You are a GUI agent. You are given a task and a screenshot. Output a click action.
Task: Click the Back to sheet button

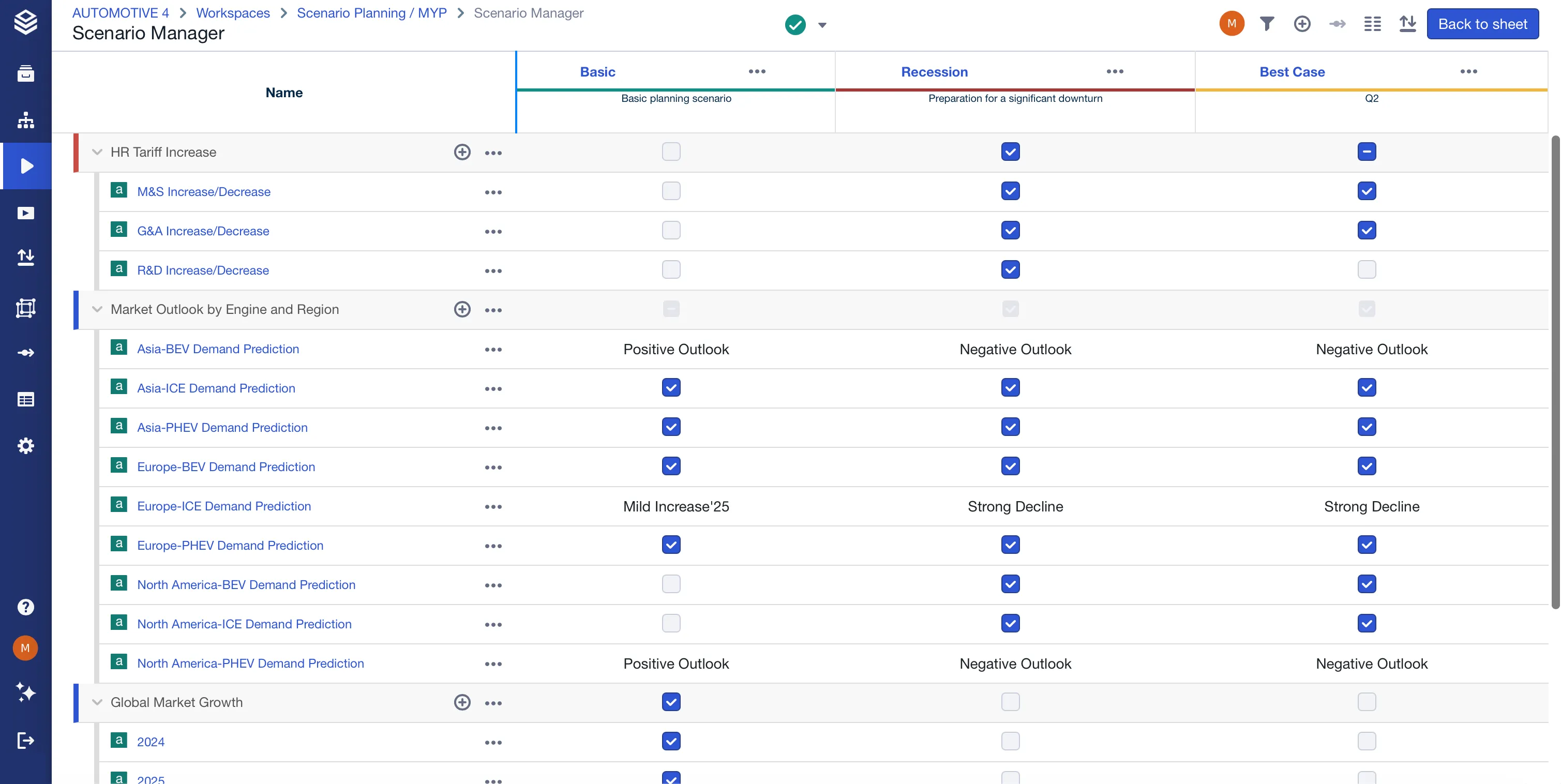(x=1482, y=24)
